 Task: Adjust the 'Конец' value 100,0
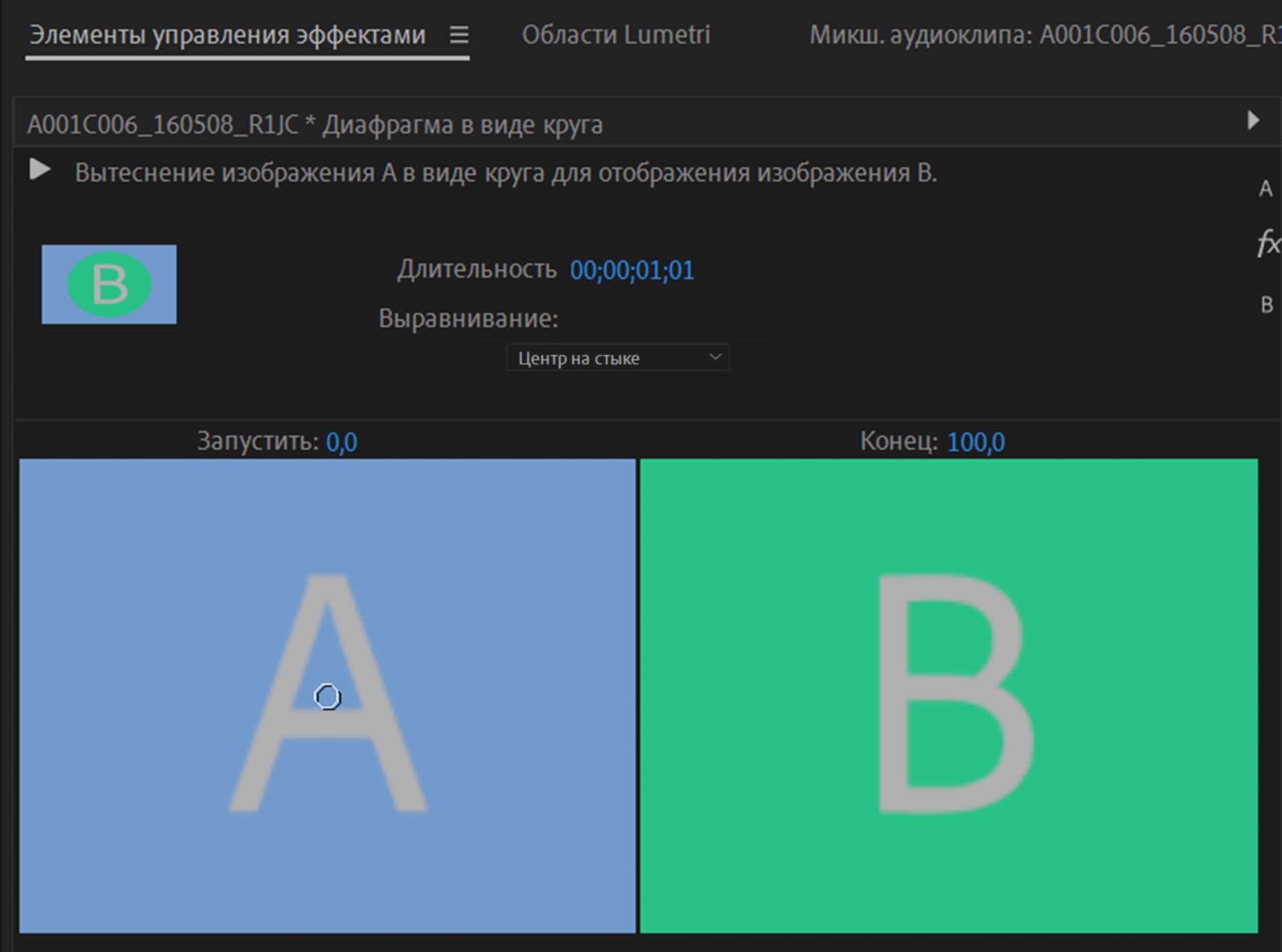click(976, 441)
